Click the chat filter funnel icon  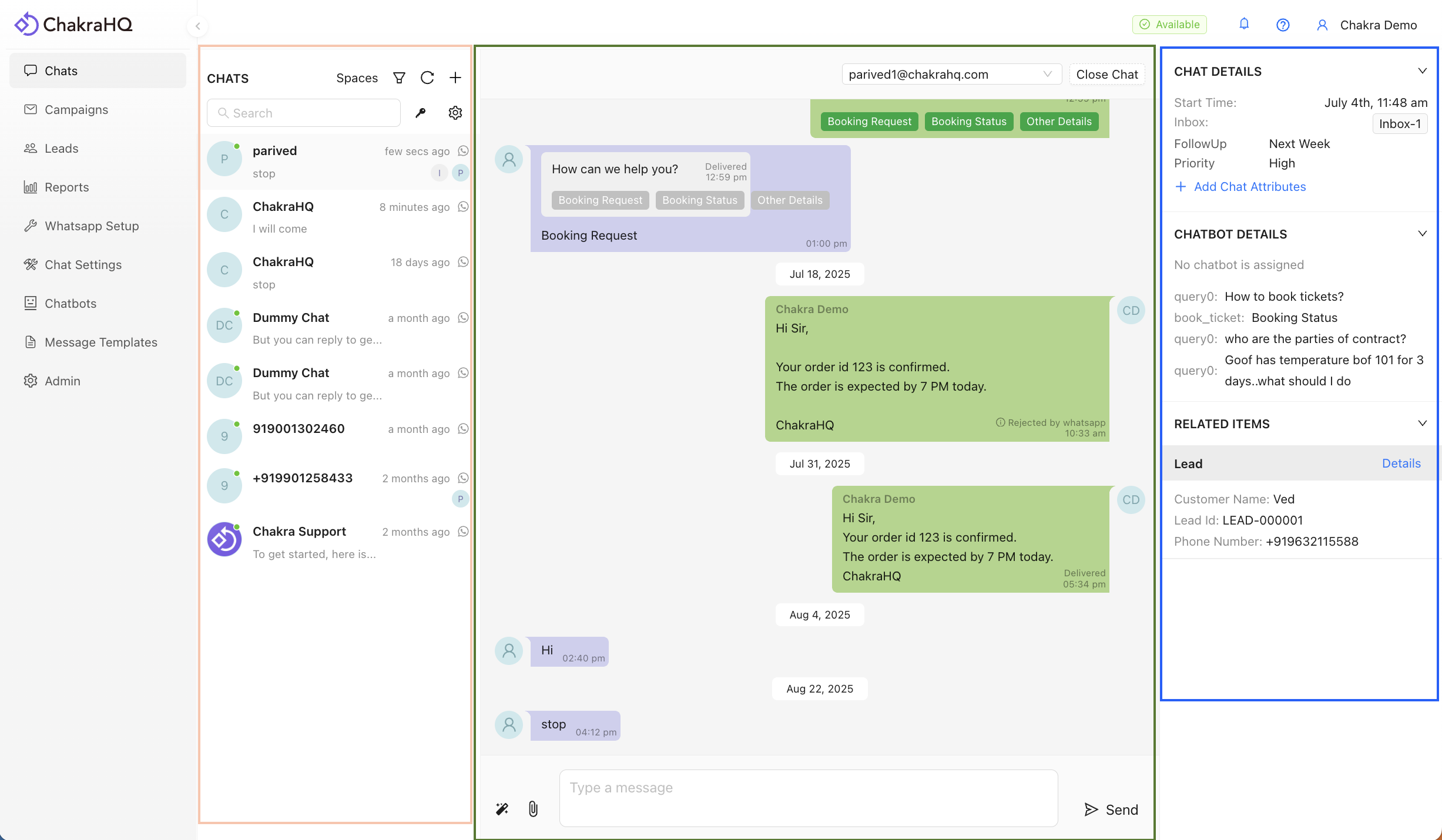399,78
